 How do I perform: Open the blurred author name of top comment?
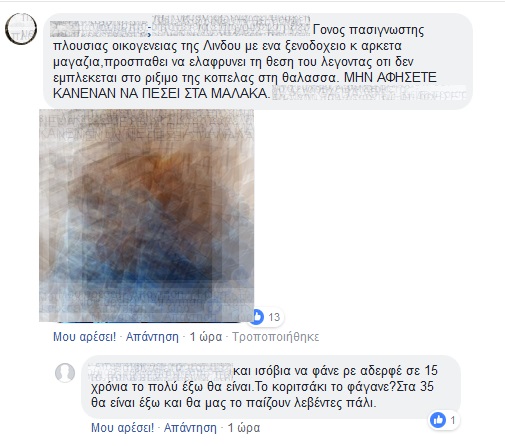coord(100,29)
